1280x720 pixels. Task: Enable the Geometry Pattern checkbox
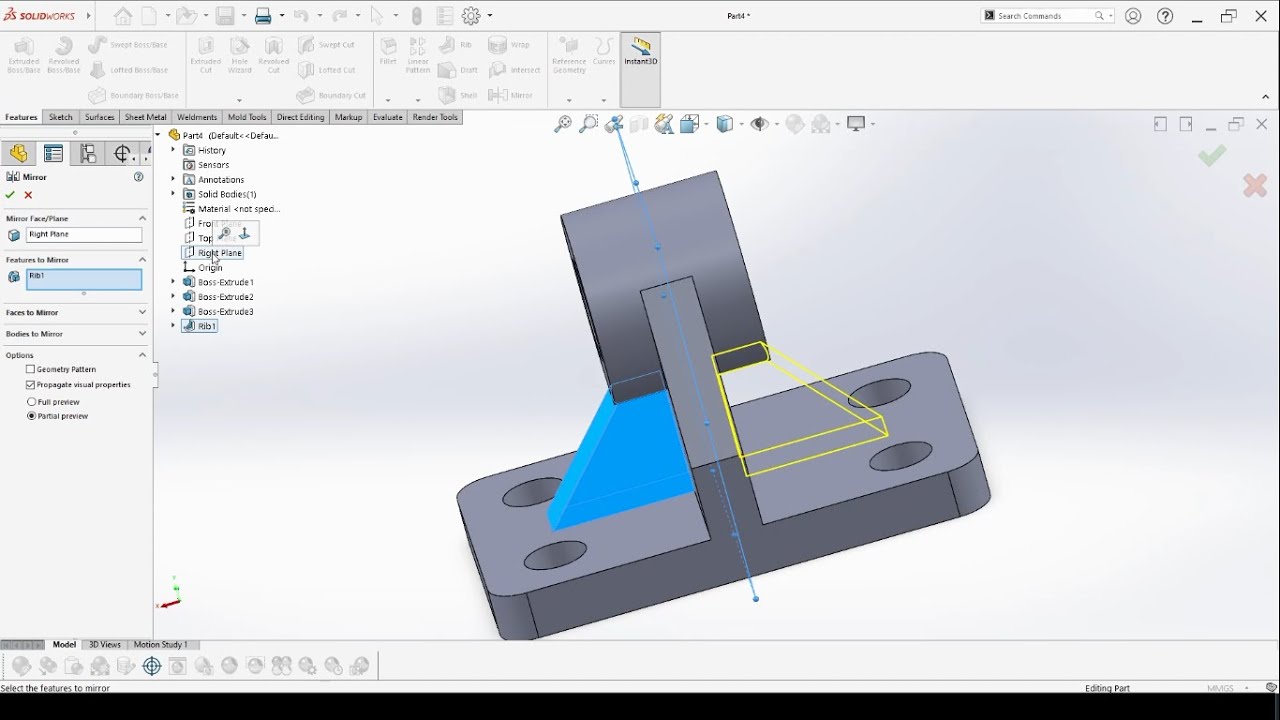click(30, 369)
